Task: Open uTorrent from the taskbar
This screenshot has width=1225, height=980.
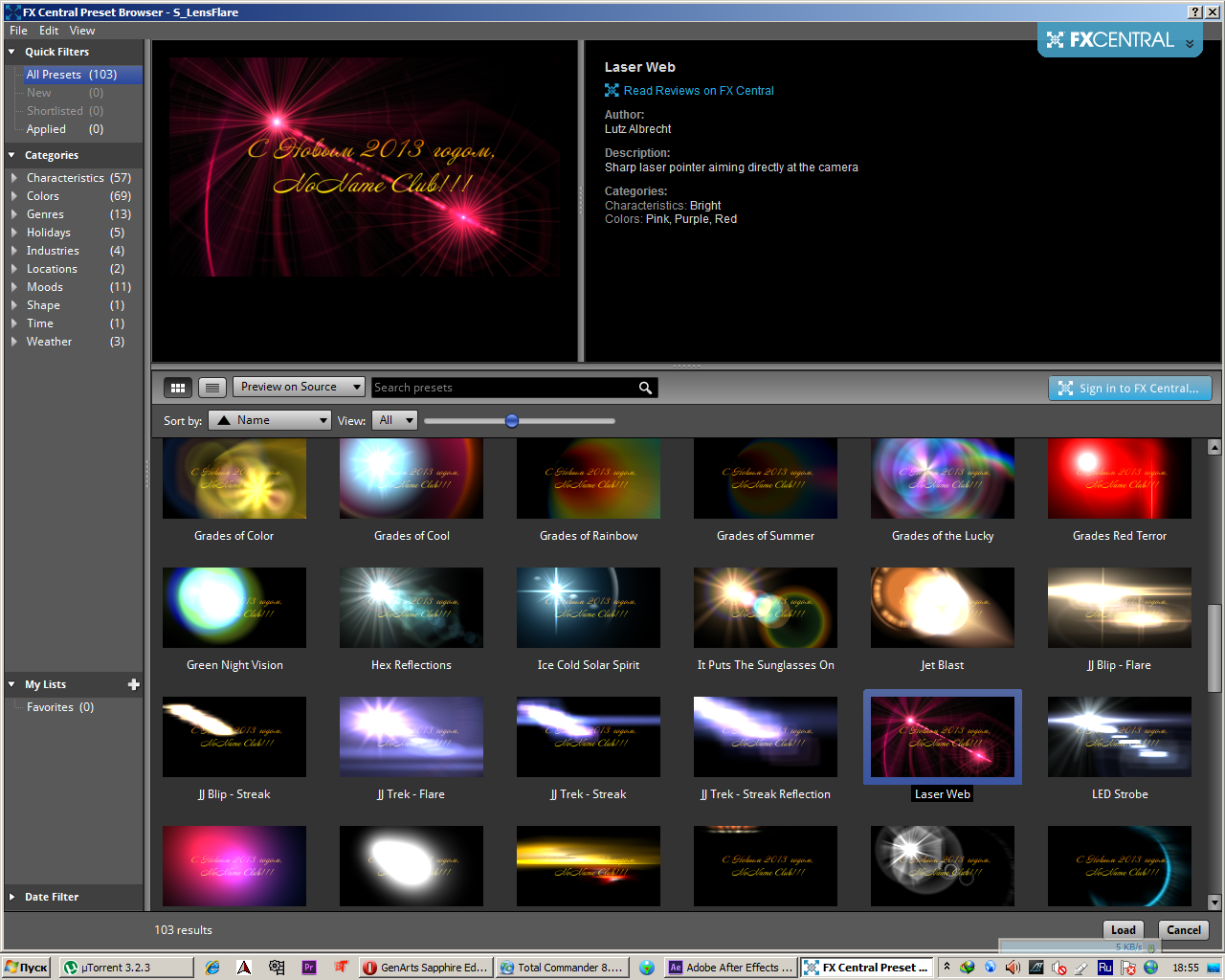Action: 124,968
